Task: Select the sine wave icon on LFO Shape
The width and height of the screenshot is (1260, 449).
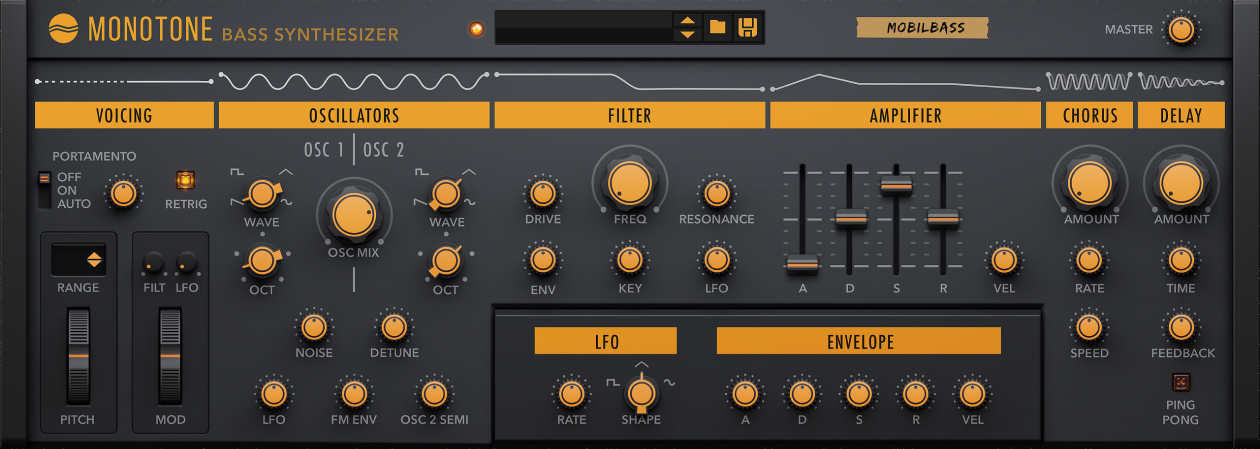Action: coord(669,382)
